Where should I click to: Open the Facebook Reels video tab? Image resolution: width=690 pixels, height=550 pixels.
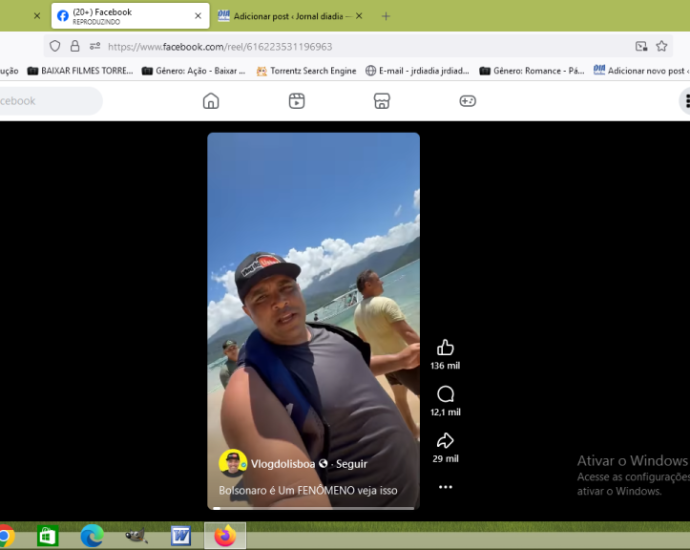coord(297,101)
